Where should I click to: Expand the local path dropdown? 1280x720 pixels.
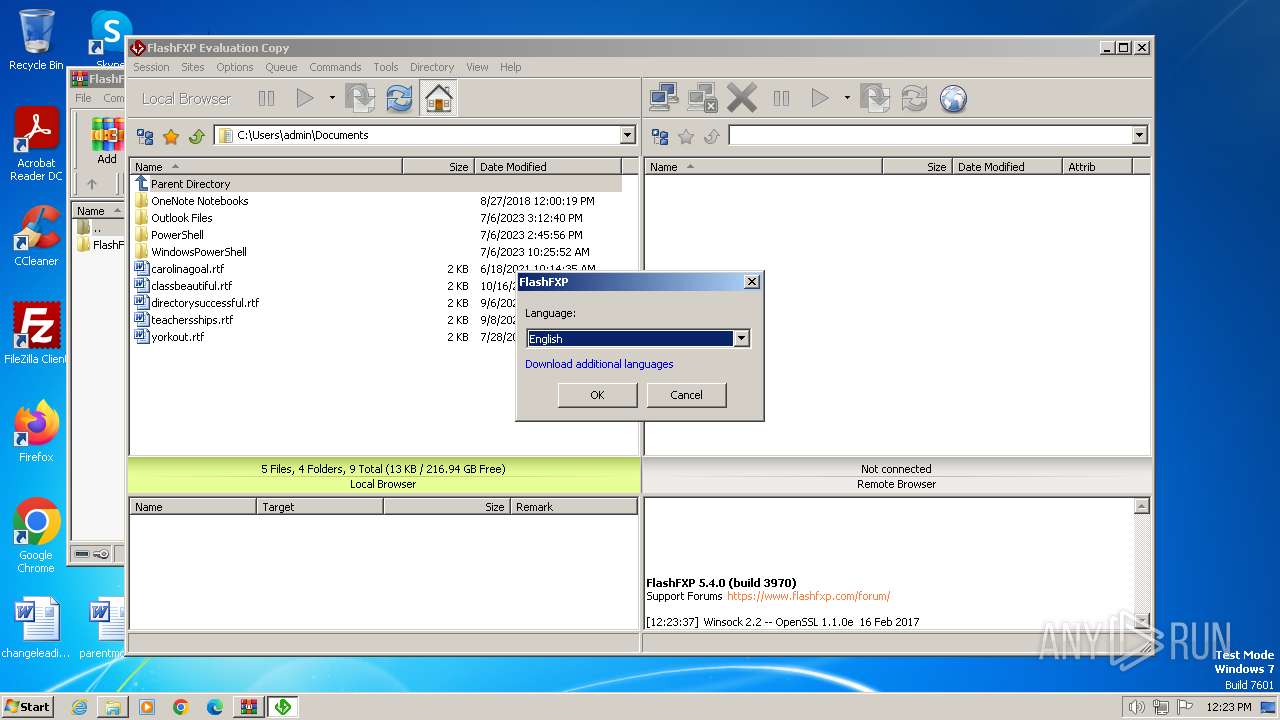(x=628, y=135)
